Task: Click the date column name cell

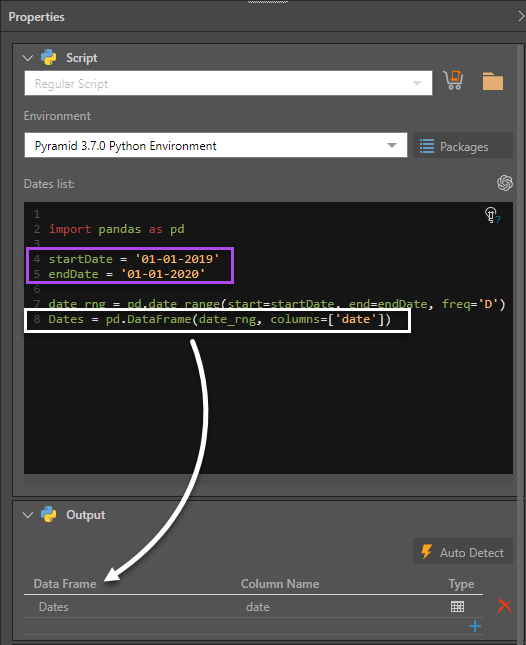Action: (x=257, y=607)
